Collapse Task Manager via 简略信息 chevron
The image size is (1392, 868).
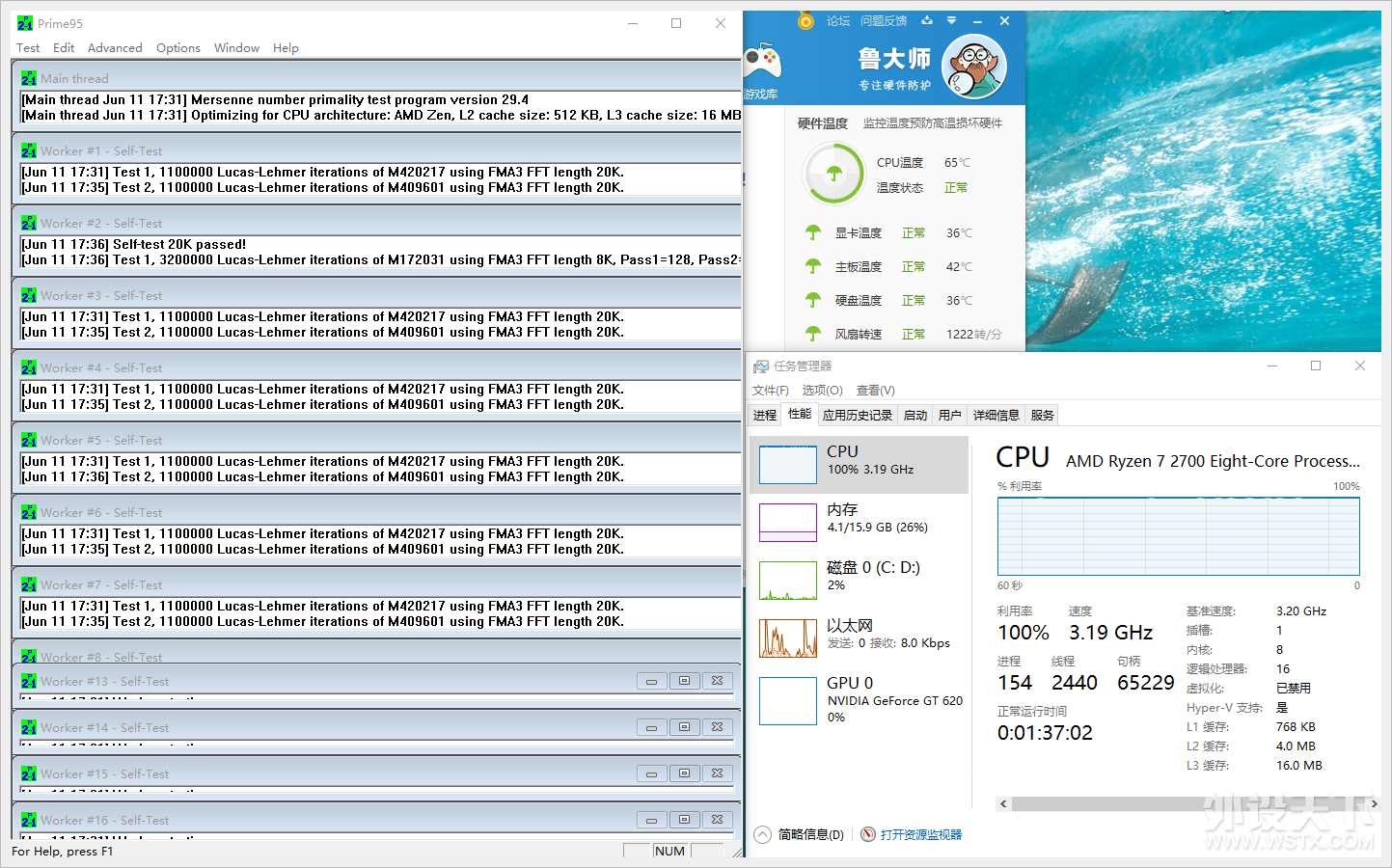click(763, 834)
